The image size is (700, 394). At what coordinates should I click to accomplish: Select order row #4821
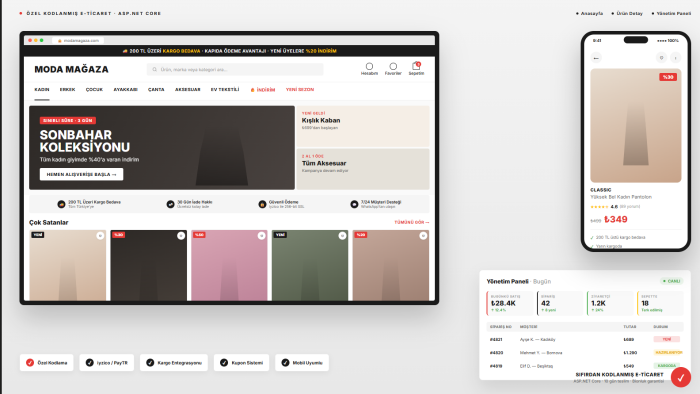click(585, 340)
